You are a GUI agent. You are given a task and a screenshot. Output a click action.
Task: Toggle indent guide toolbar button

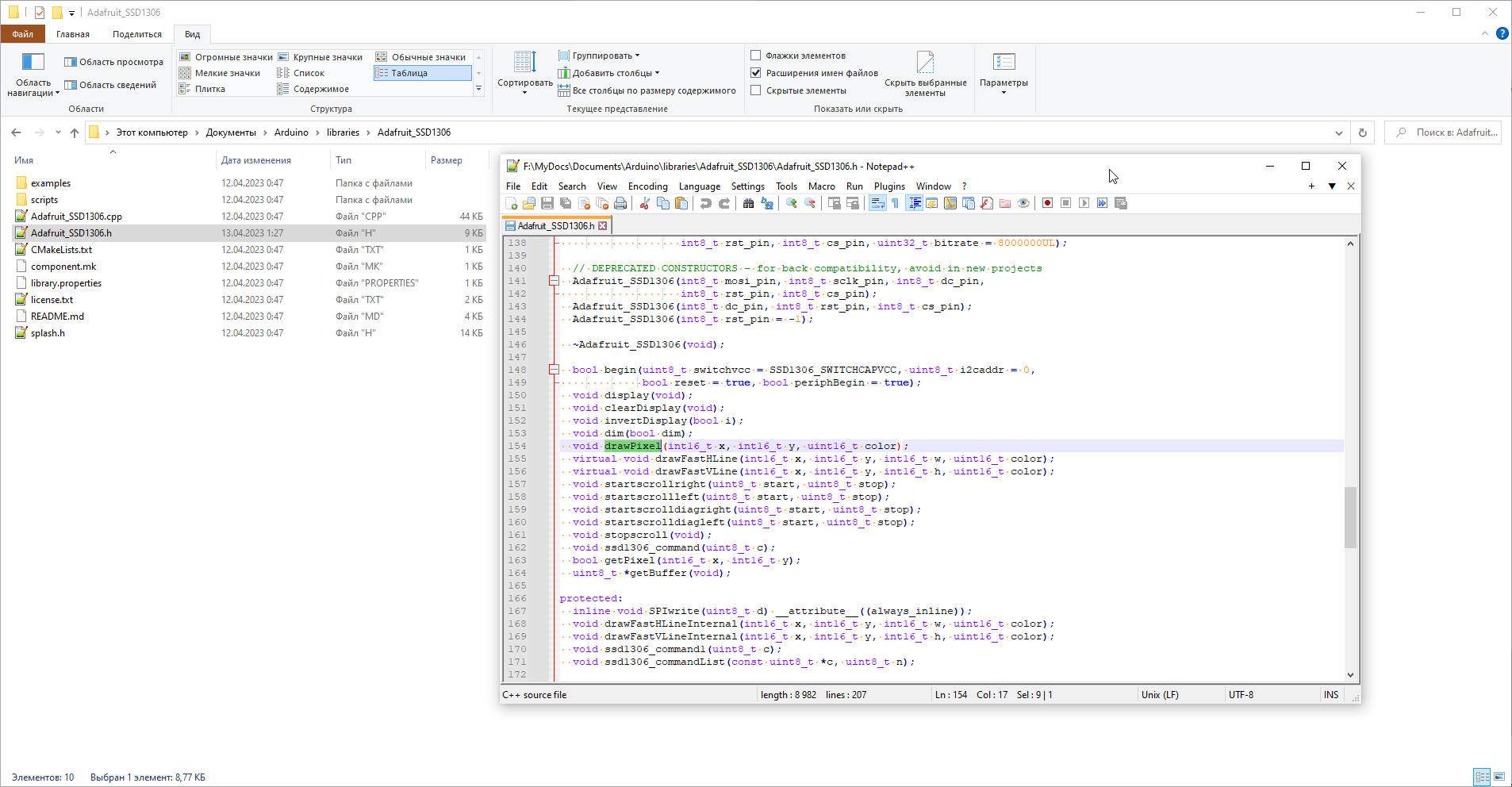tap(914, 204)
